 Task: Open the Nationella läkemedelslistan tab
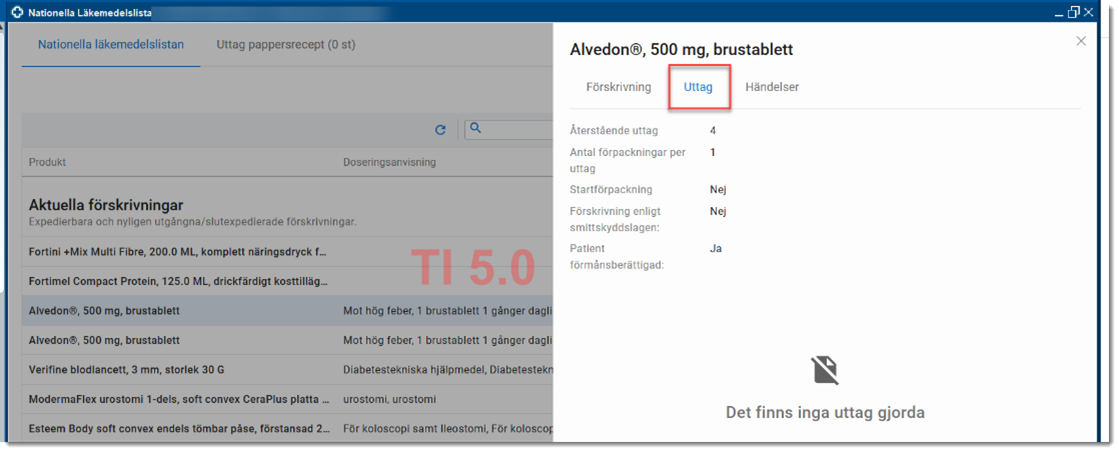coord(111,44)
